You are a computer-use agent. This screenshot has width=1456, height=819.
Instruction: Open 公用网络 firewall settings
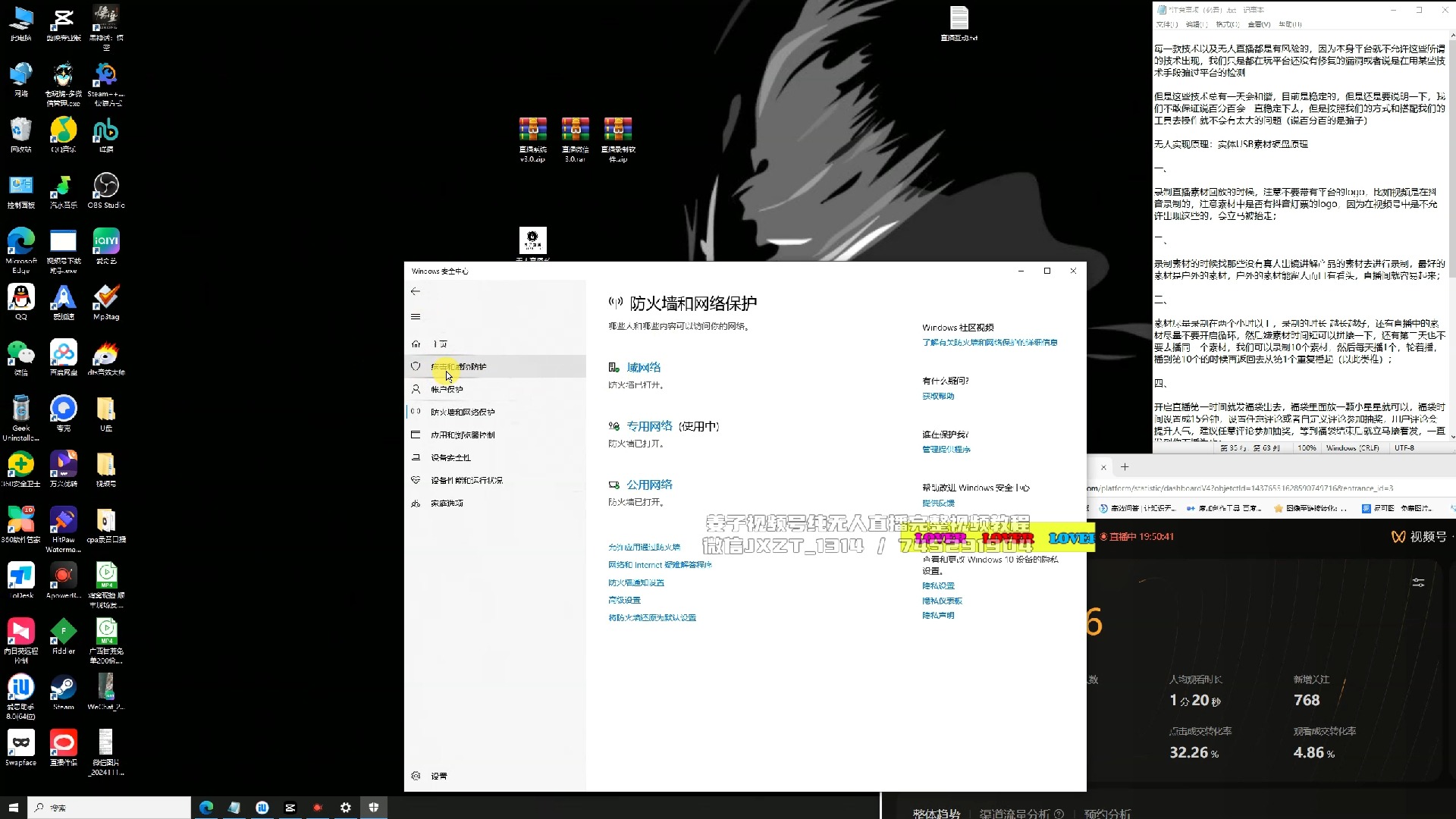(649, 485)
